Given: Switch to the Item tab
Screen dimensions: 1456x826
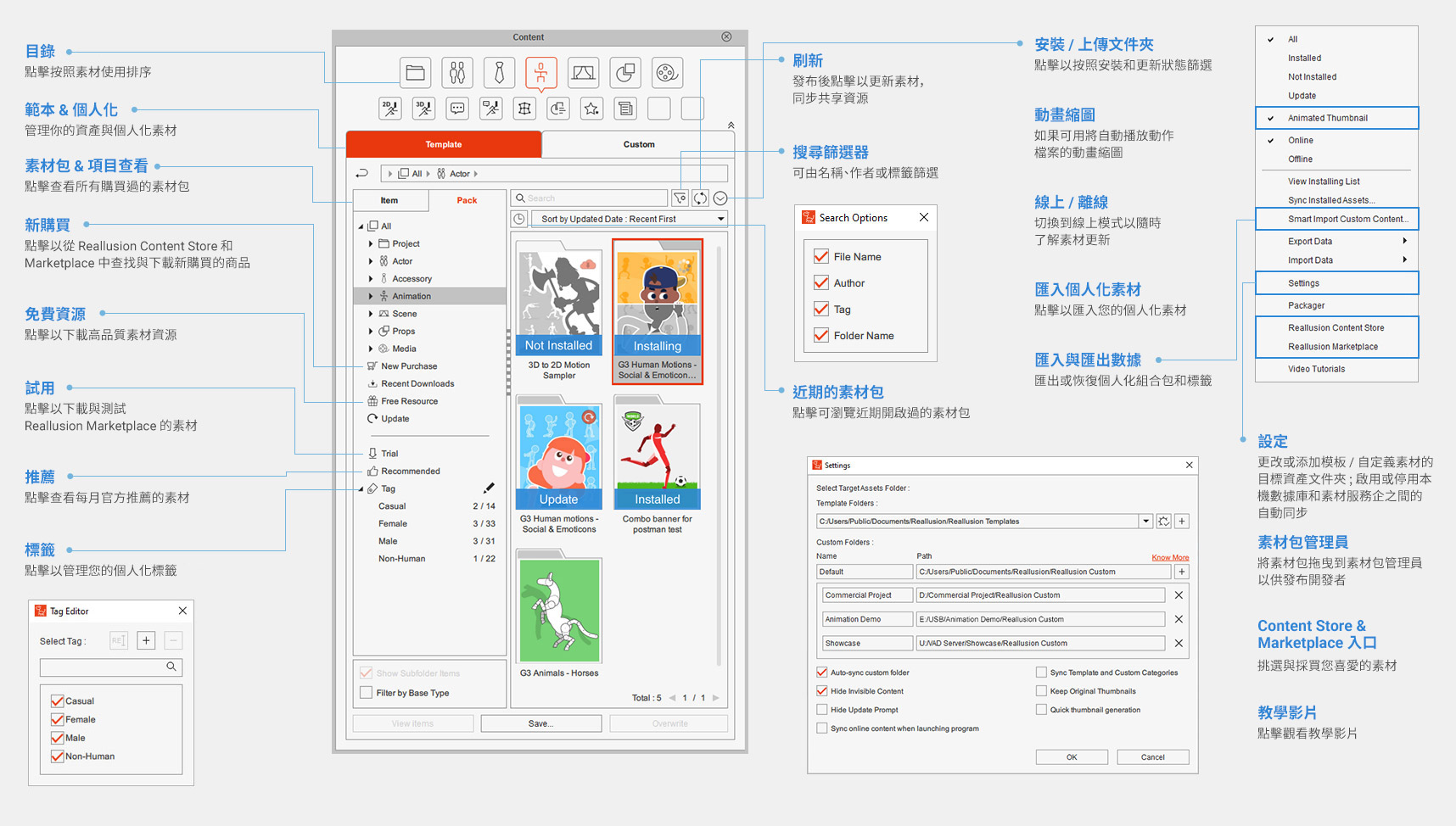Looking at the screenshot, I should click(389, 200).
